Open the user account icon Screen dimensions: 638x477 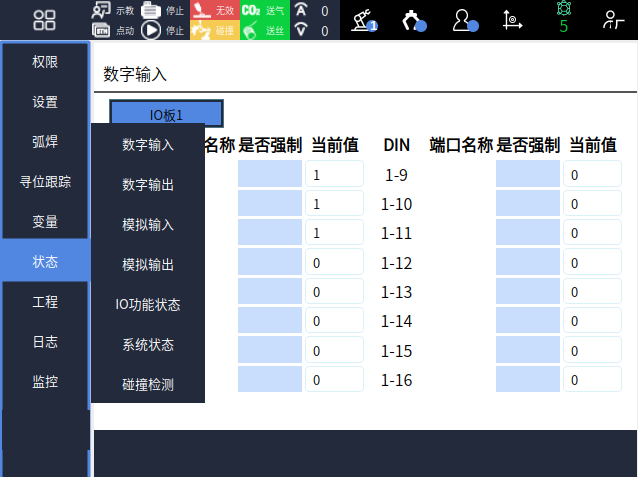[x=463, y=20]
